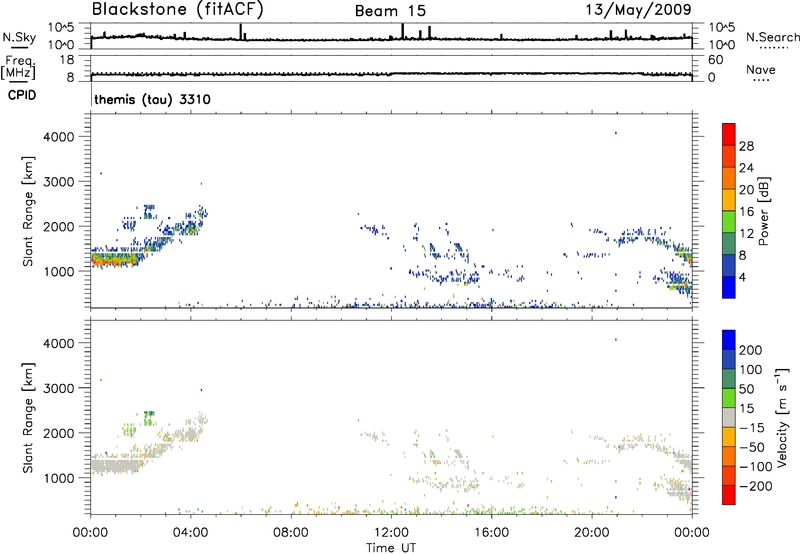Viewport: 800px width, 554px height.
Task: Pick the yellow 16–20 dB Power colorbar segment
Action: pyautogui.click(x=729, y=200)
